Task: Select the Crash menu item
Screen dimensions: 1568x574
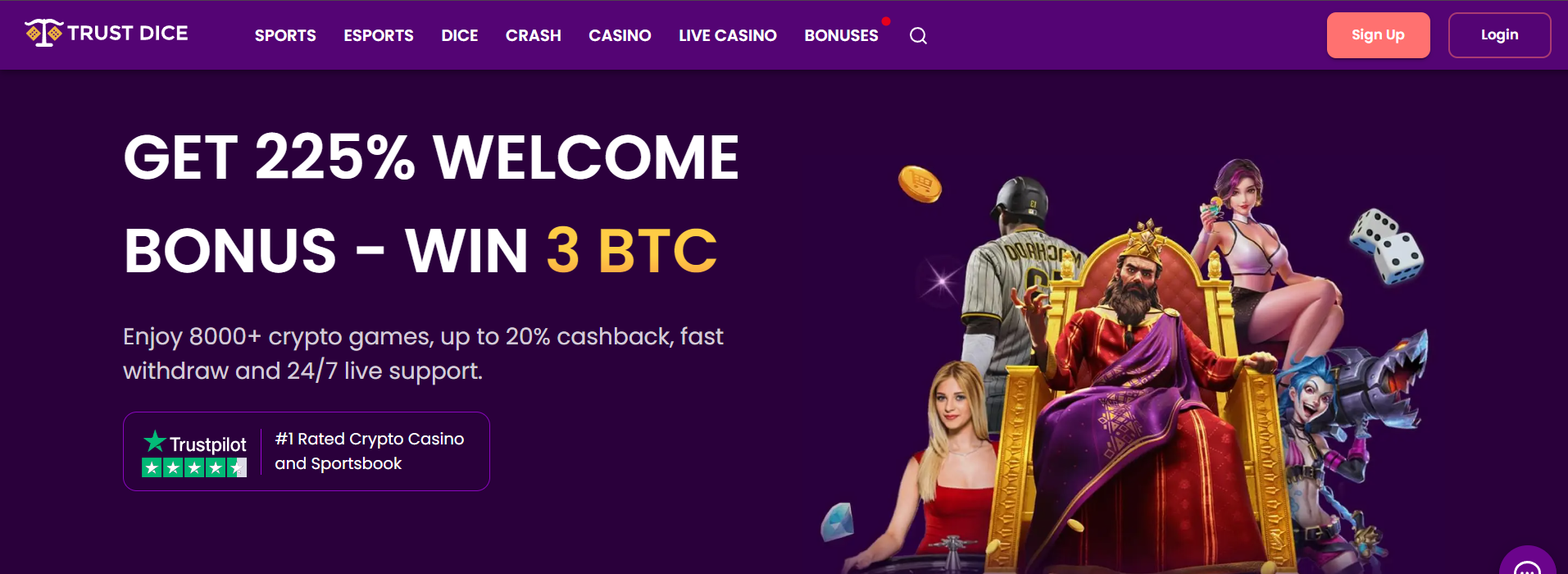Action: tap(534, 35)
